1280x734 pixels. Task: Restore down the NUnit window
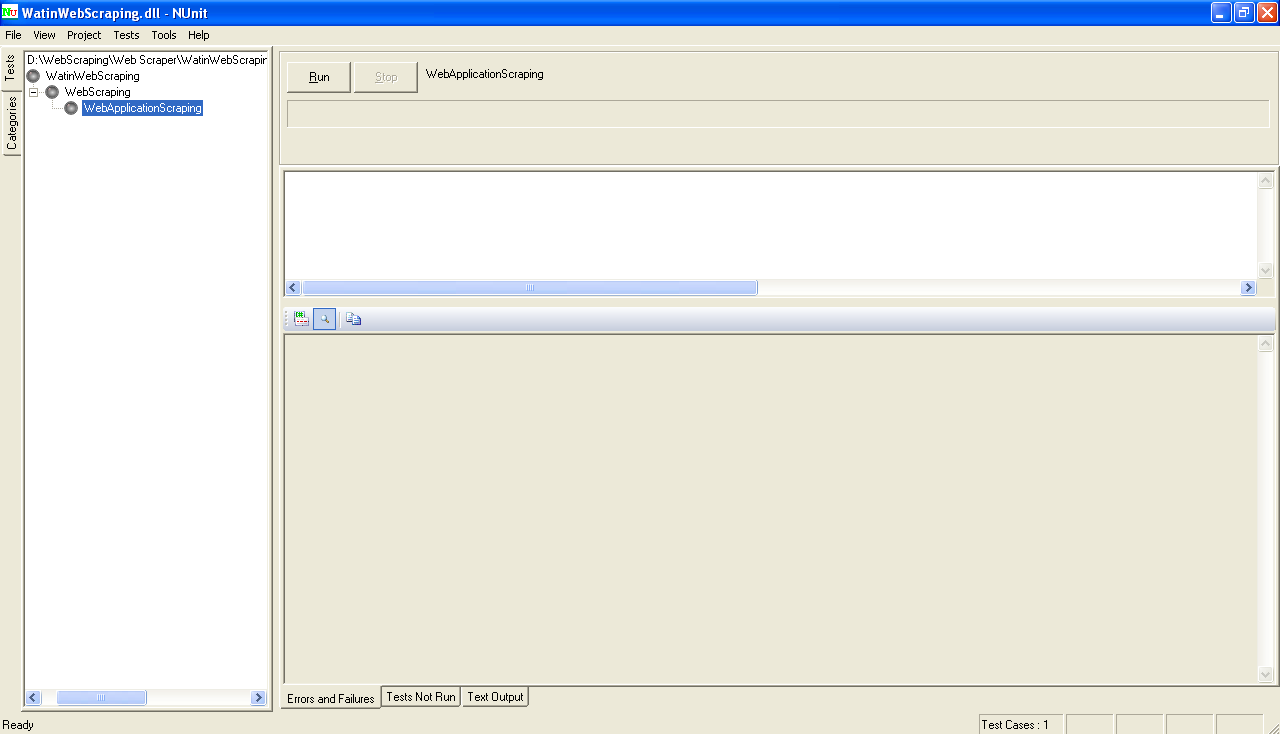point(1244,12)
